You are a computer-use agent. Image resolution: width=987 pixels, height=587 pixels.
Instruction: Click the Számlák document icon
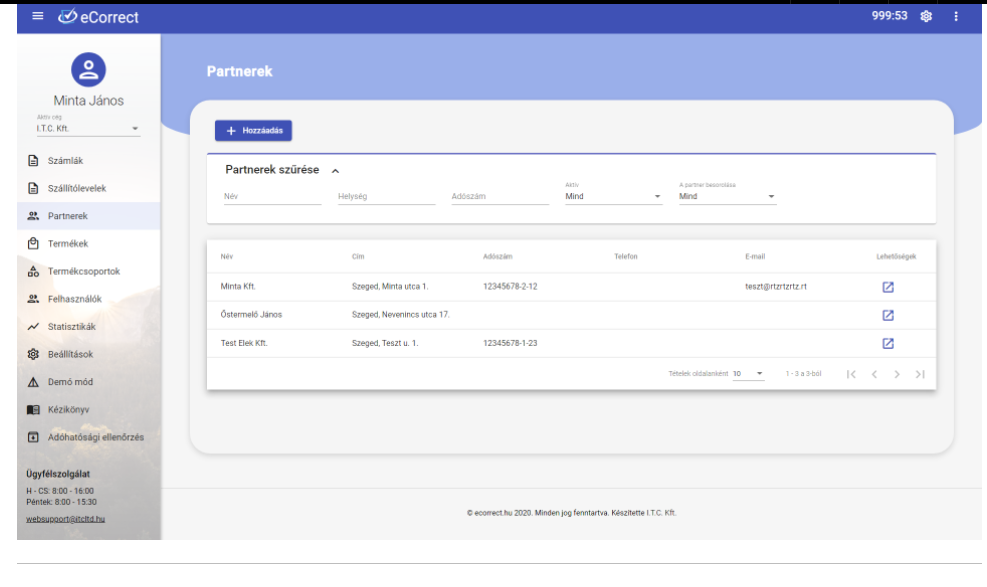33,160
